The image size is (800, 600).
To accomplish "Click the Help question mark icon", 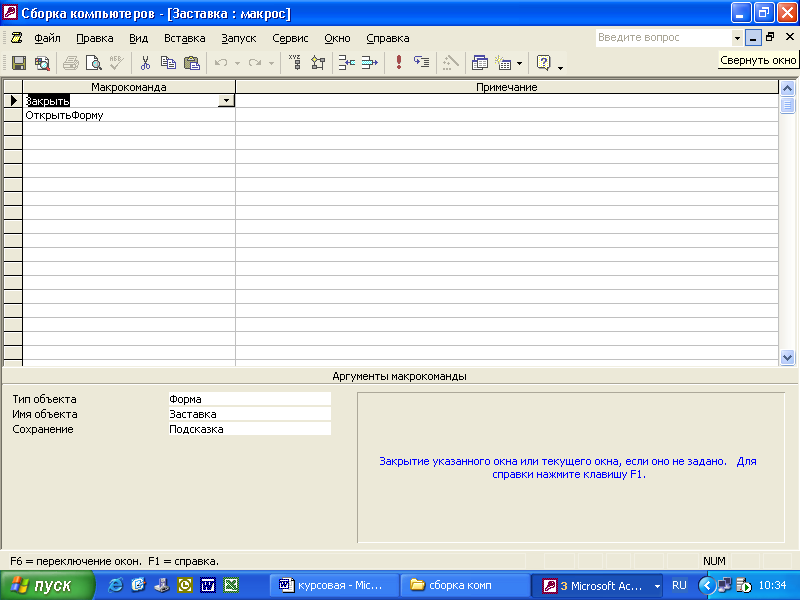I will tap(543, 63).
